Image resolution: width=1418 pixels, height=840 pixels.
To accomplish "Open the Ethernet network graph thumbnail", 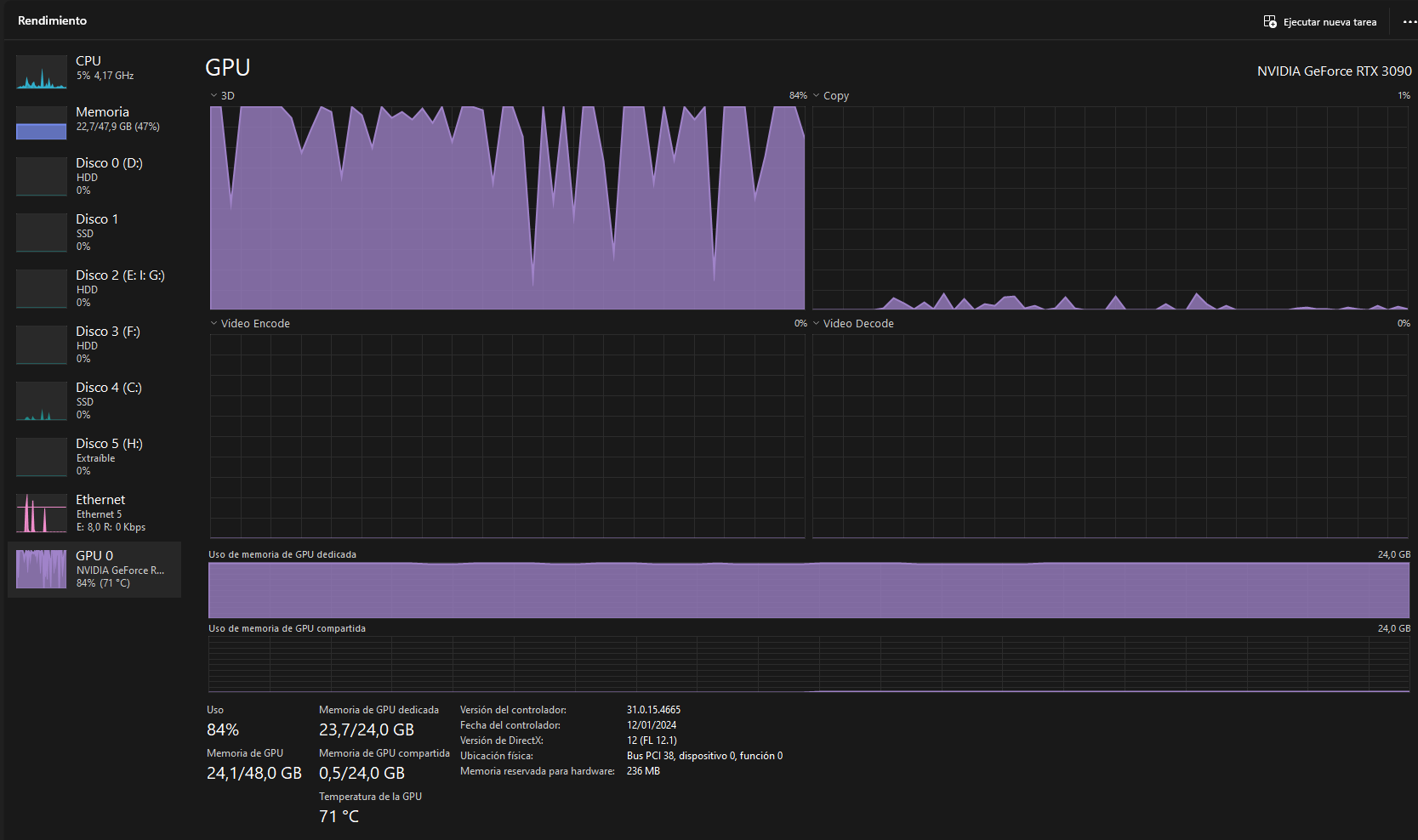I will pyautogui.click(x=42, y=513).
